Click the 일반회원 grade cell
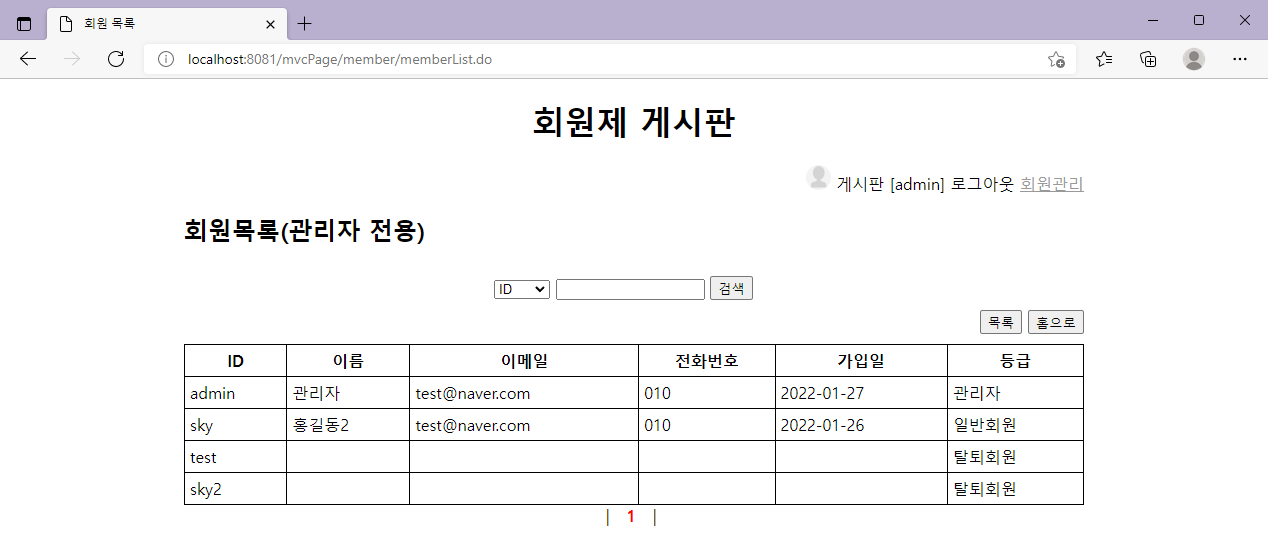Screen dimensions: 1268x539 [1015, 425]
